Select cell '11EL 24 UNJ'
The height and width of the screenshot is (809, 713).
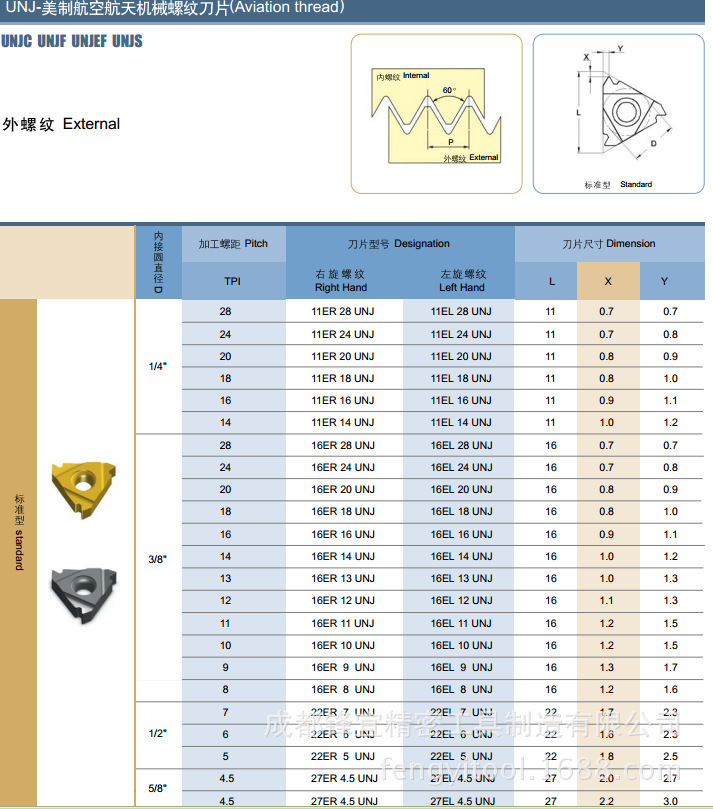tap(461, 334)
